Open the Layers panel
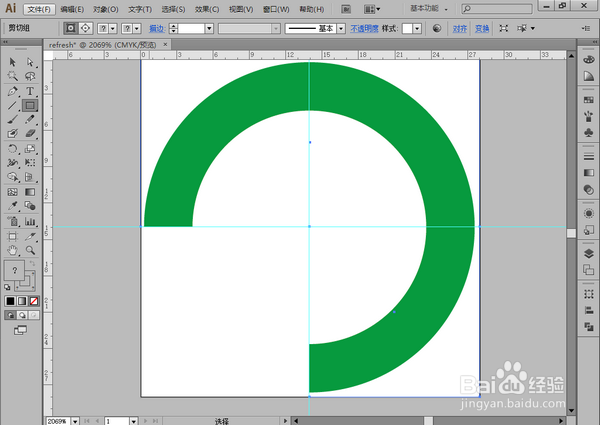 589,253
